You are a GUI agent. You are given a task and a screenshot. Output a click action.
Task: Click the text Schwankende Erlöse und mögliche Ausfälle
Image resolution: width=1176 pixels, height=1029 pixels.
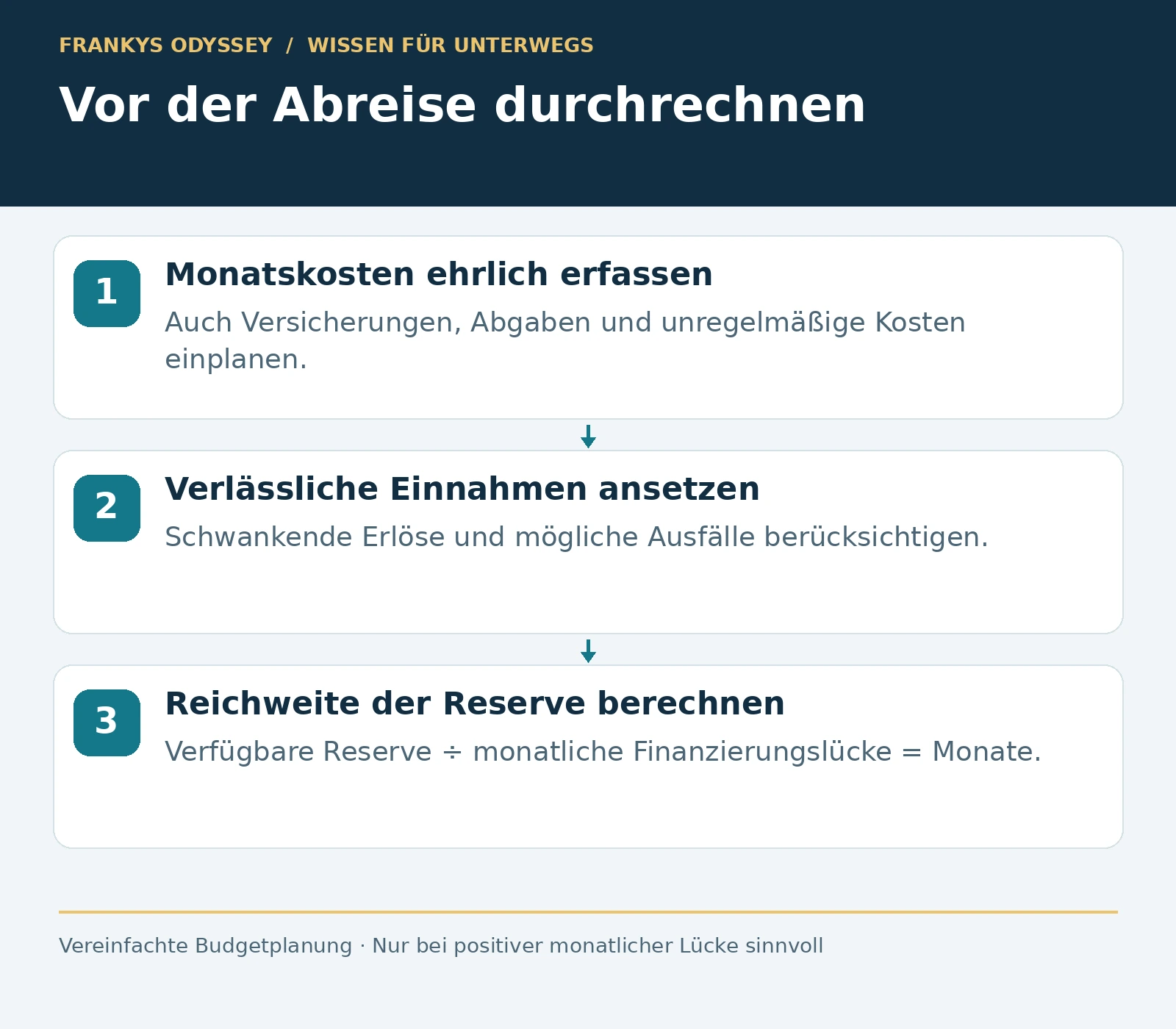pyautogui.click(x=459, y=537)
